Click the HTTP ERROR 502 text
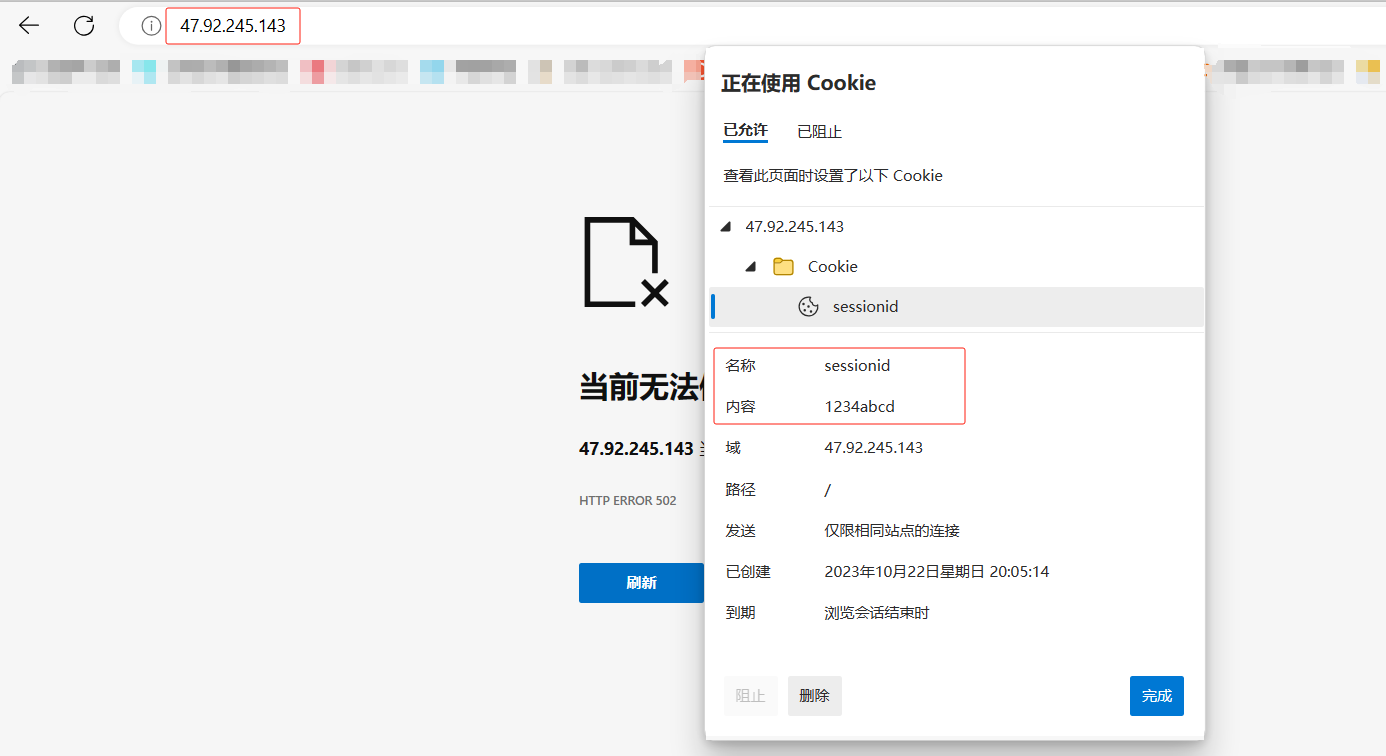 point(628,500)
